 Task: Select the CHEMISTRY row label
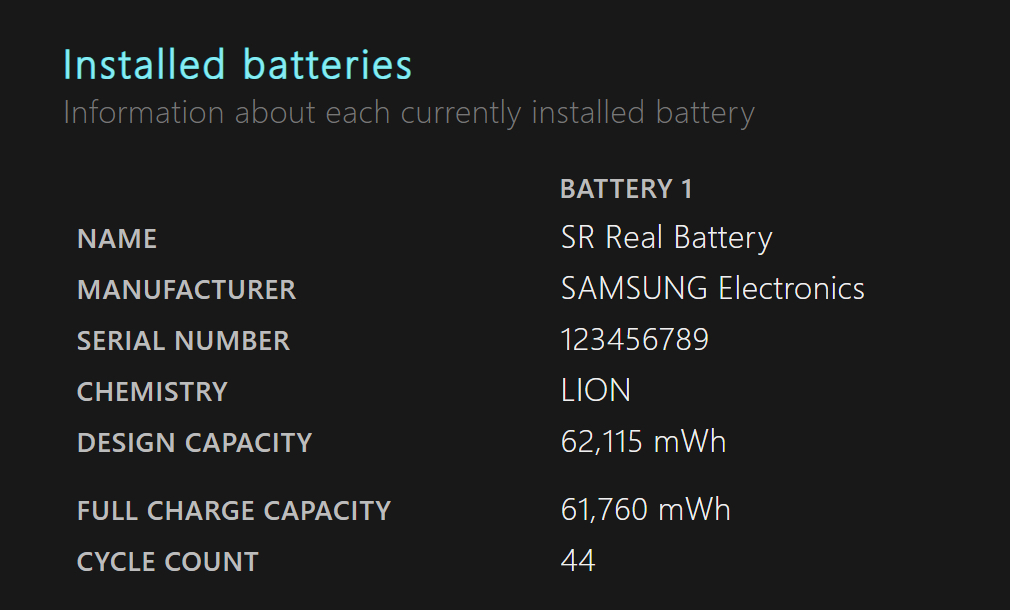(x=152, y=392)
